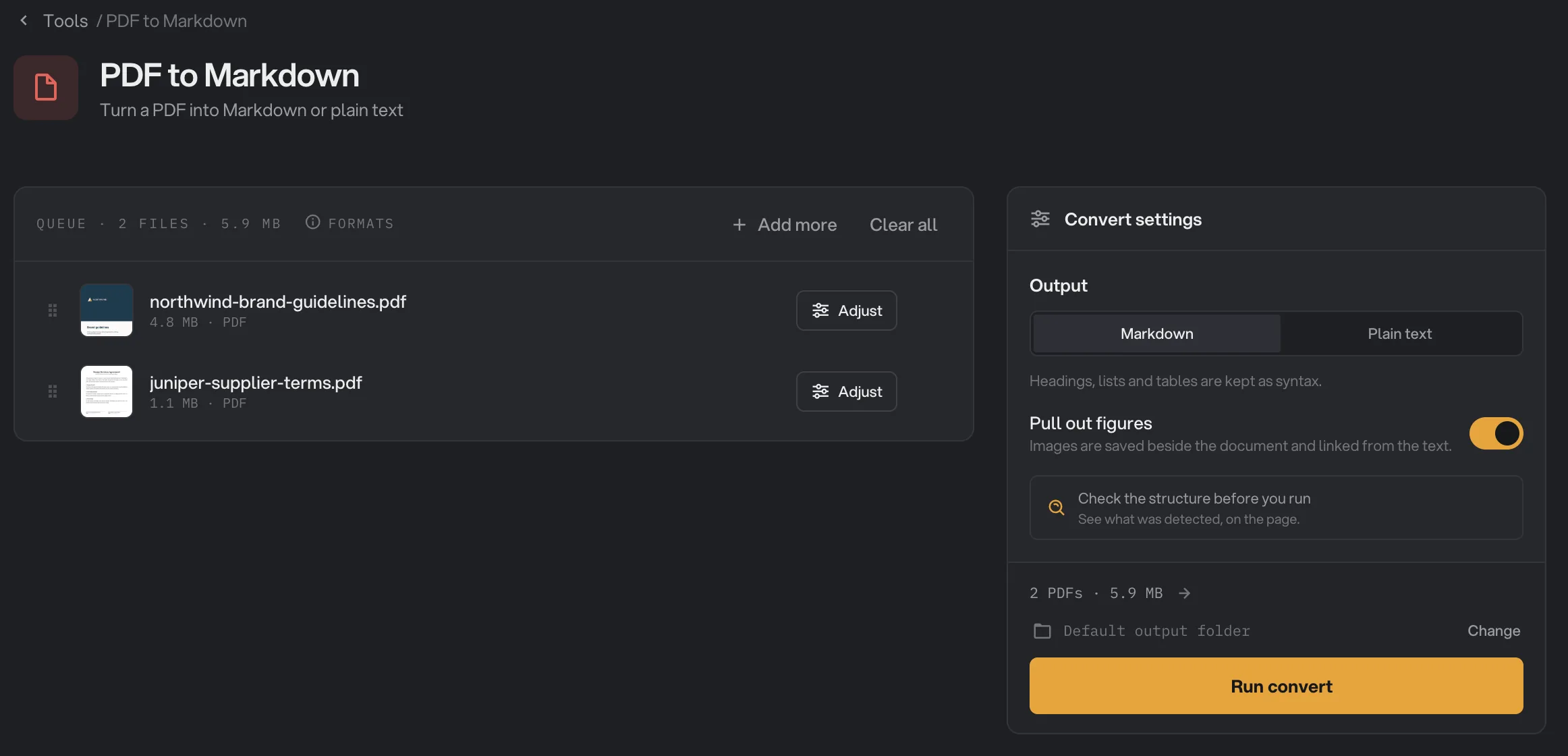1568x756 pixels.
Task: Select the juniper-supplier-terms.pdf file name
Action: click(256, 383)
